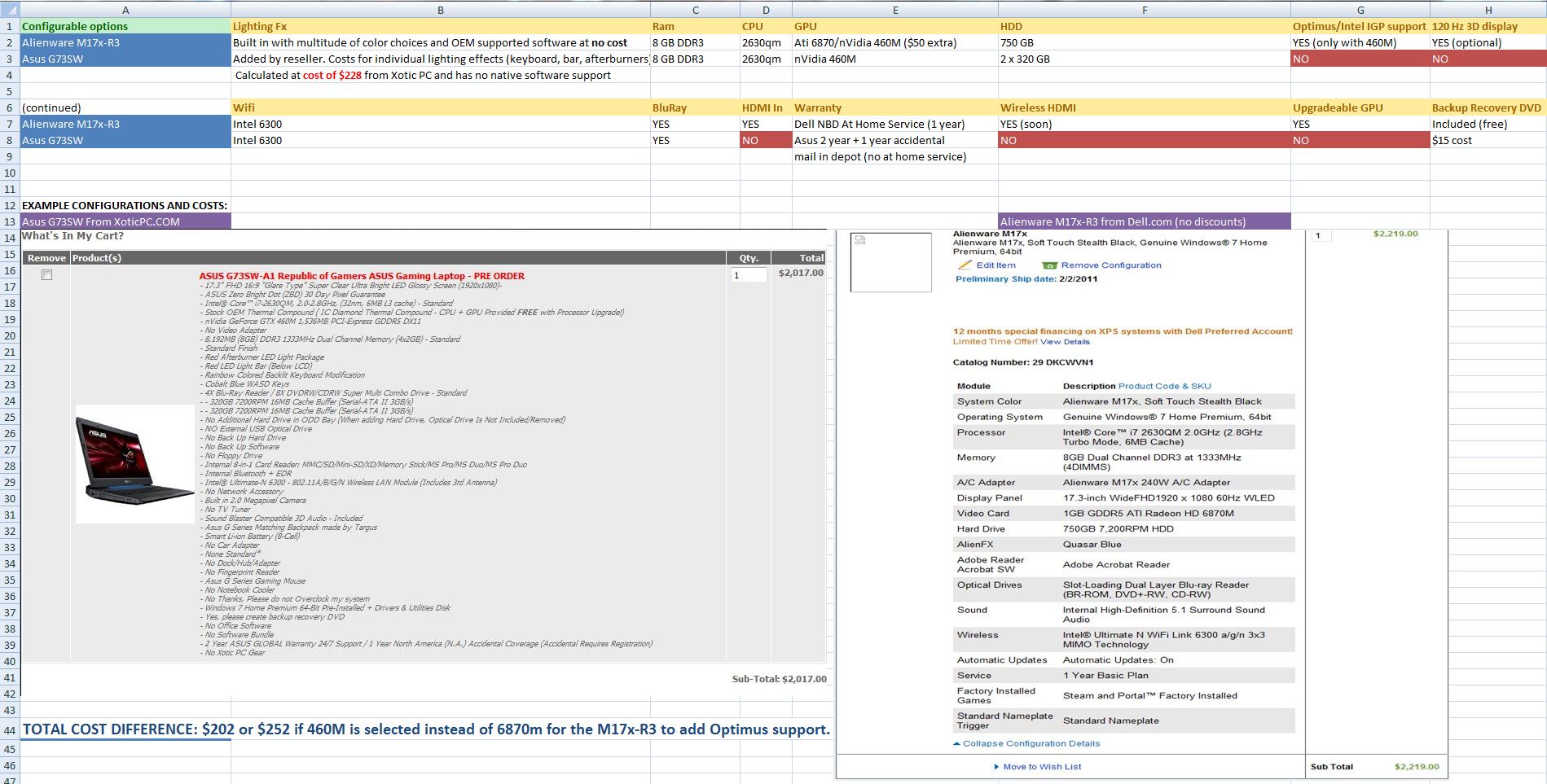Select the red NO cell under Wireless HDMI

1145,140
